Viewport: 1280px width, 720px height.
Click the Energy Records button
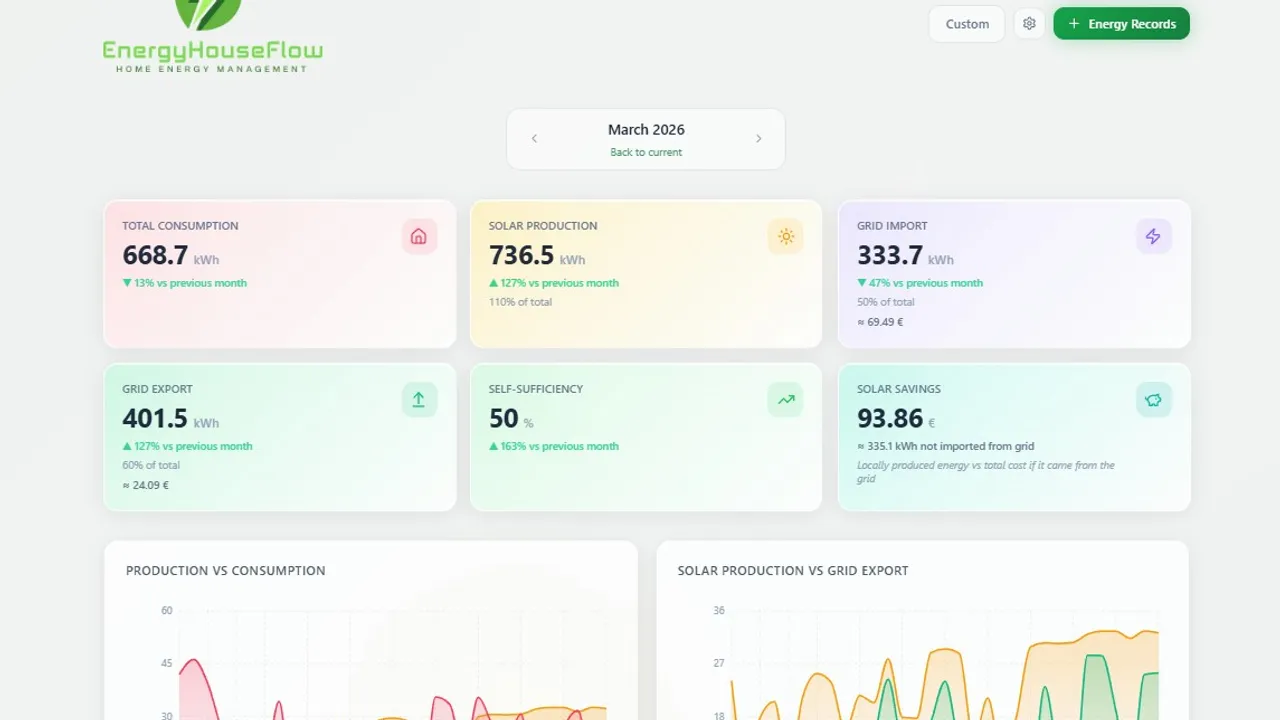1121,24
